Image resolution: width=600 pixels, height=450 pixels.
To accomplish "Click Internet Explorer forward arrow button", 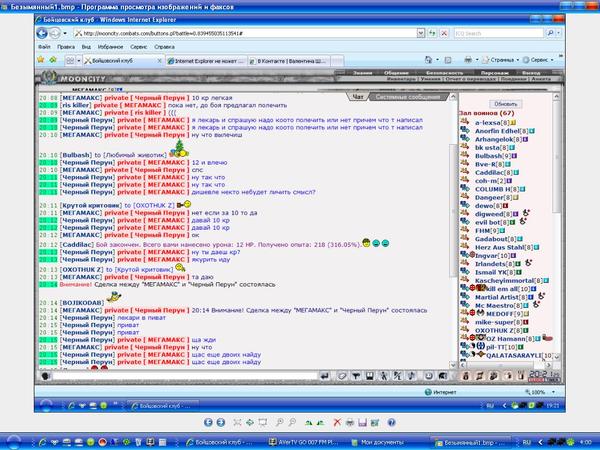I will (x=55, y=33).
